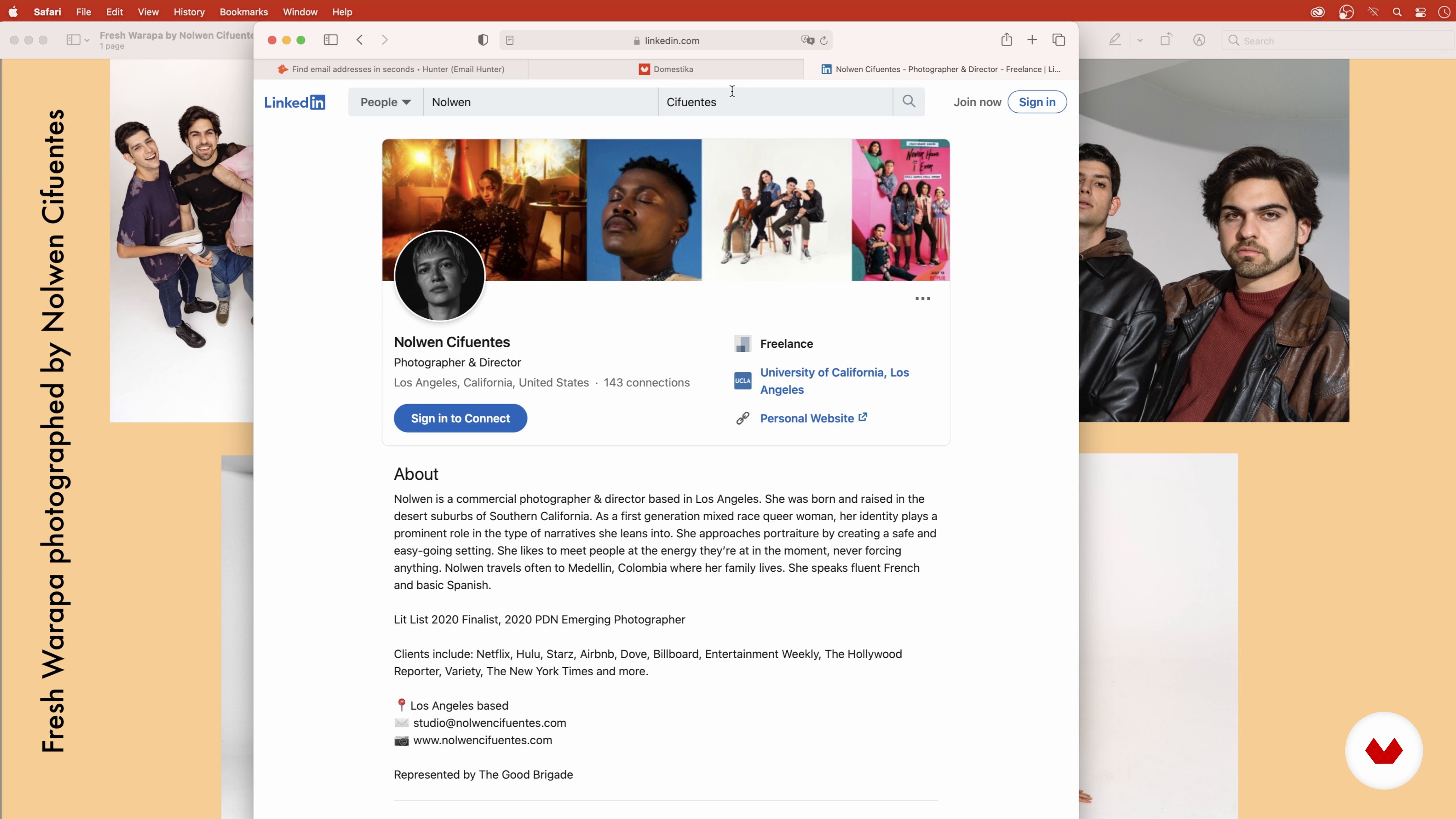Click Join now link
1456x819 pixels.
977,102
